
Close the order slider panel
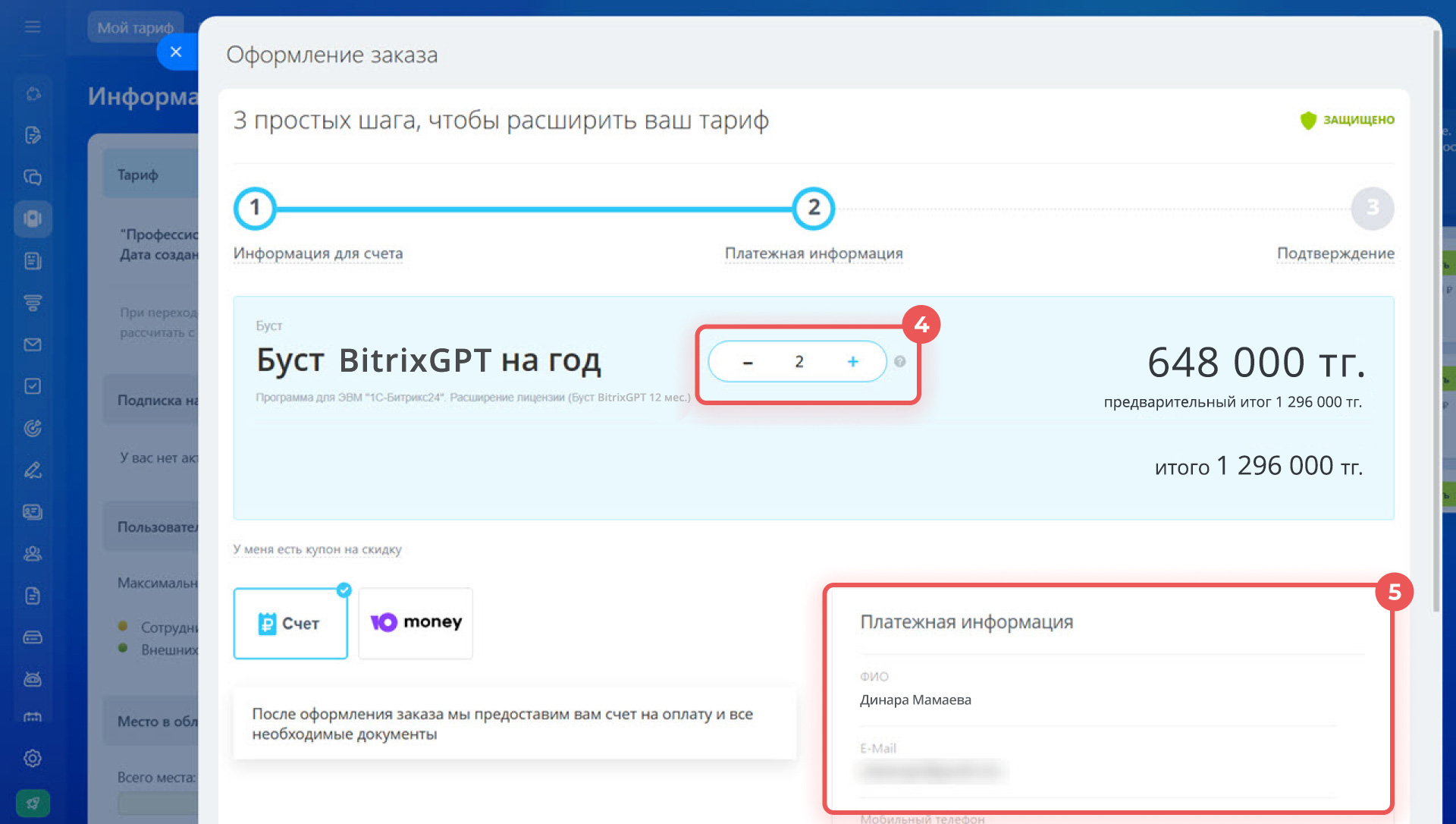point(176,52)
